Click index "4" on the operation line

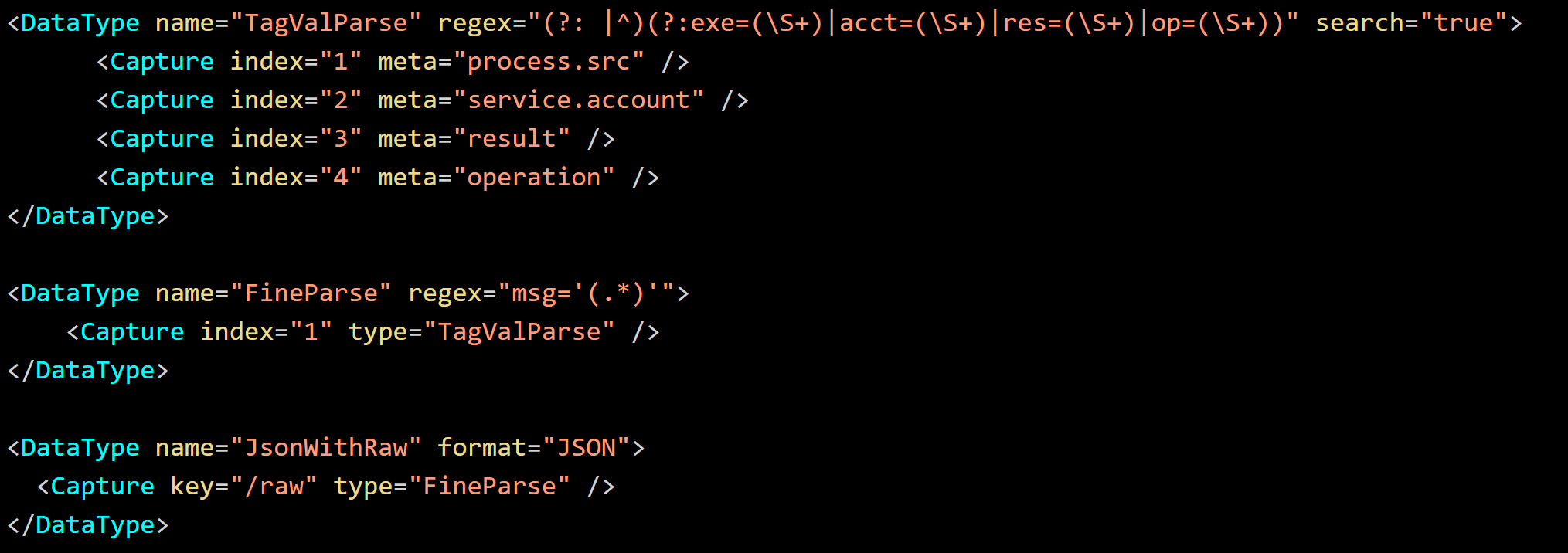coord(340,178)
